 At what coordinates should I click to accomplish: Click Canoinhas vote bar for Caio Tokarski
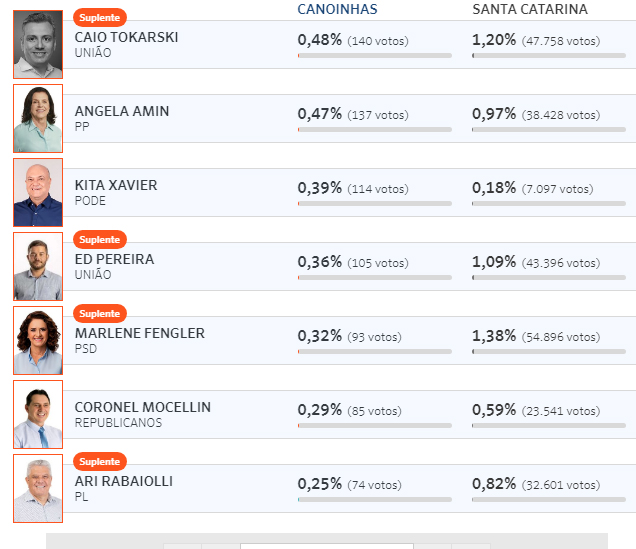tap(374, 56)
